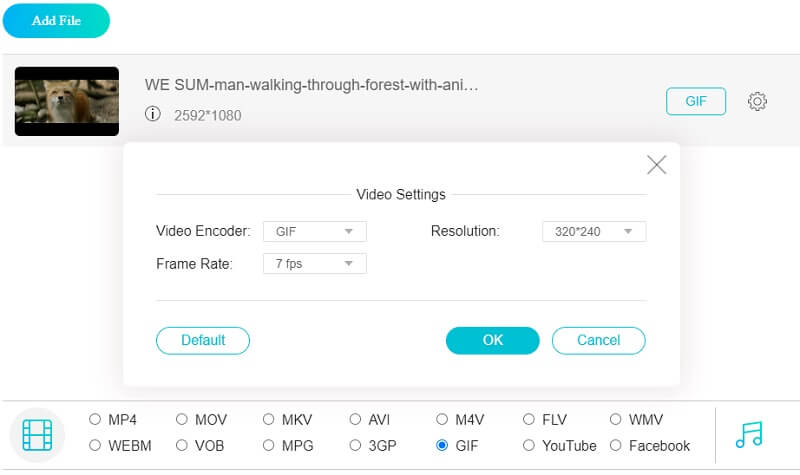Select the video formats film icon
Viewport: 800px width, 475px height.
[x=37, y=434]
